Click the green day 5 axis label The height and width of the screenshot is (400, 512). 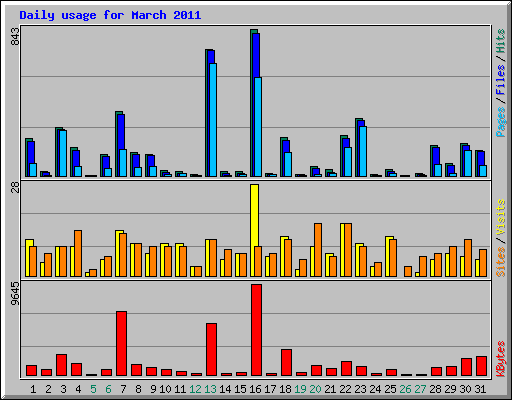click(93, 389)
